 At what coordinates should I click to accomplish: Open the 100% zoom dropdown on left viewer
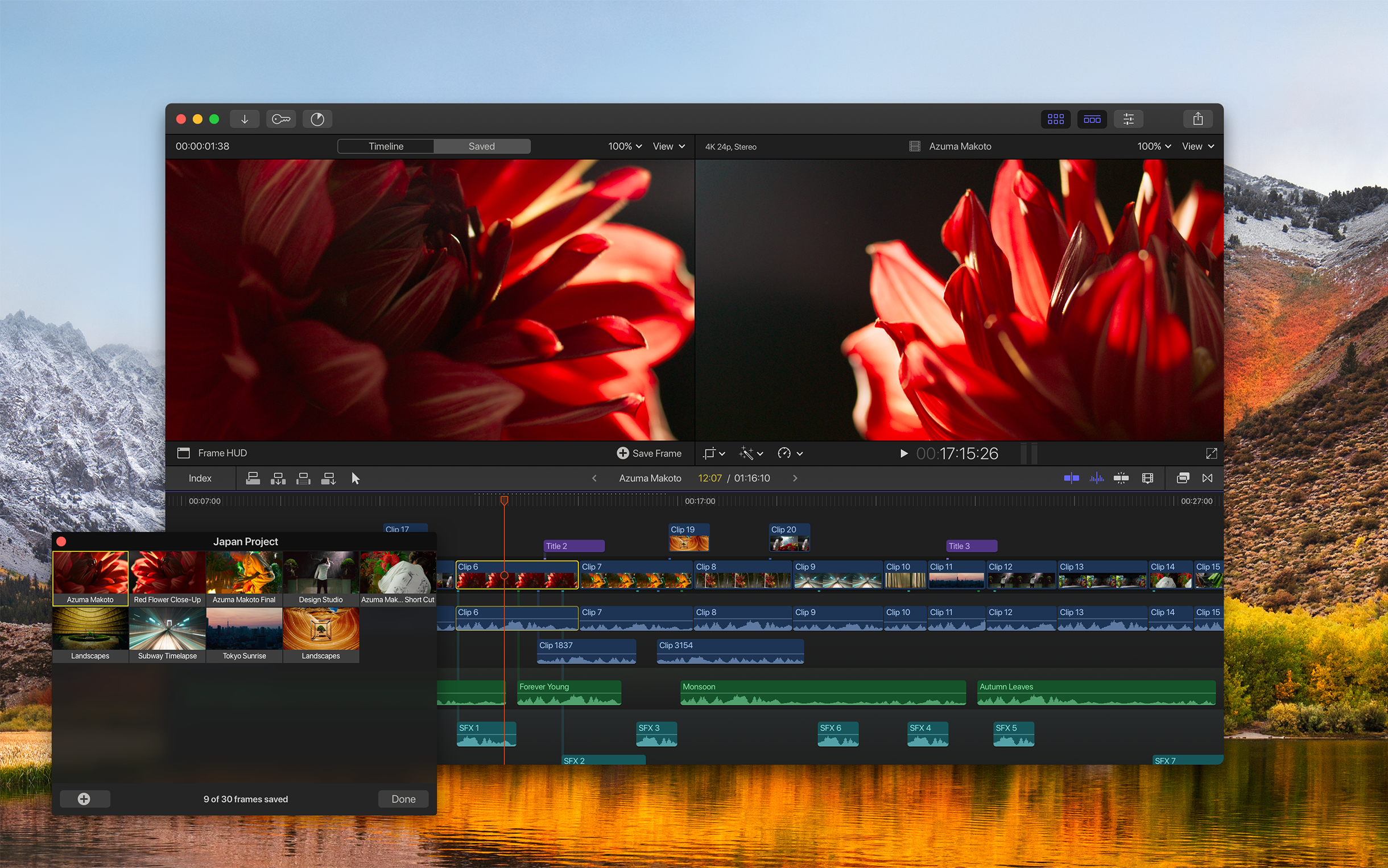[x=624, y=146]
